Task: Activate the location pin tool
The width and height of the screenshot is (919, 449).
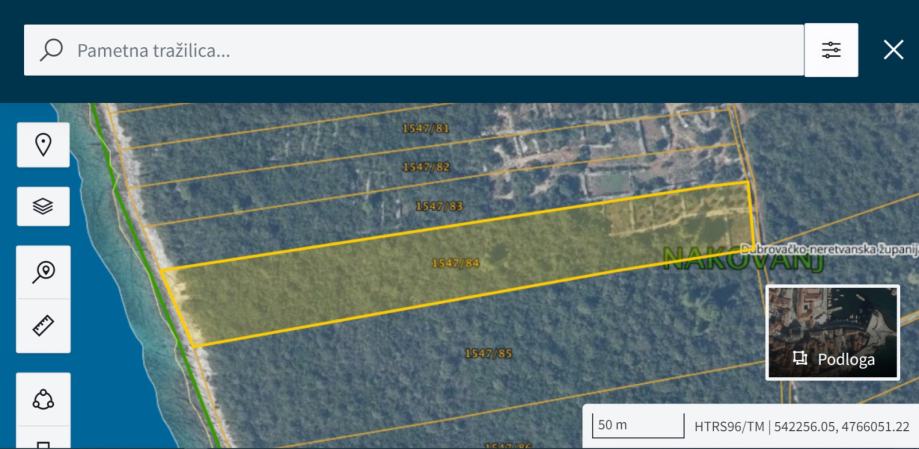Action: coord(43,145)
